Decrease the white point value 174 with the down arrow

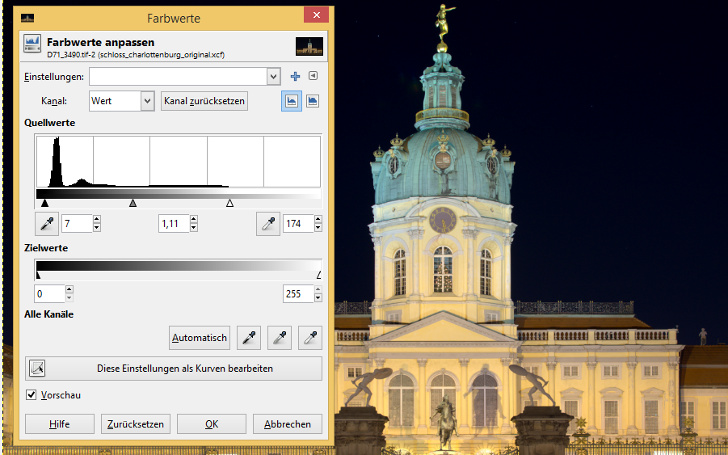pos(318,228)
